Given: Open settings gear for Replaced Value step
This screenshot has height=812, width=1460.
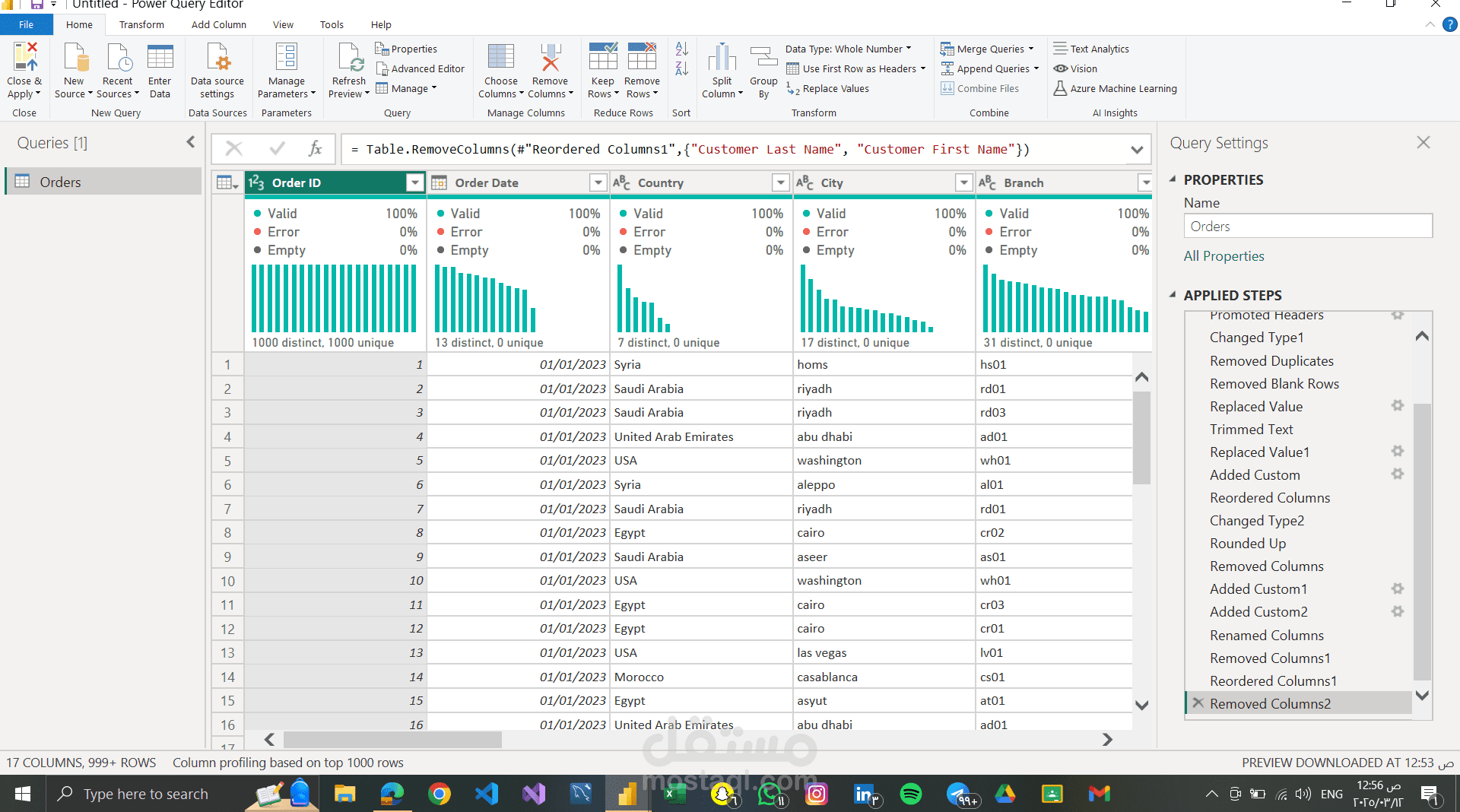Looking at the screenshot, I should pos(1397,406).
